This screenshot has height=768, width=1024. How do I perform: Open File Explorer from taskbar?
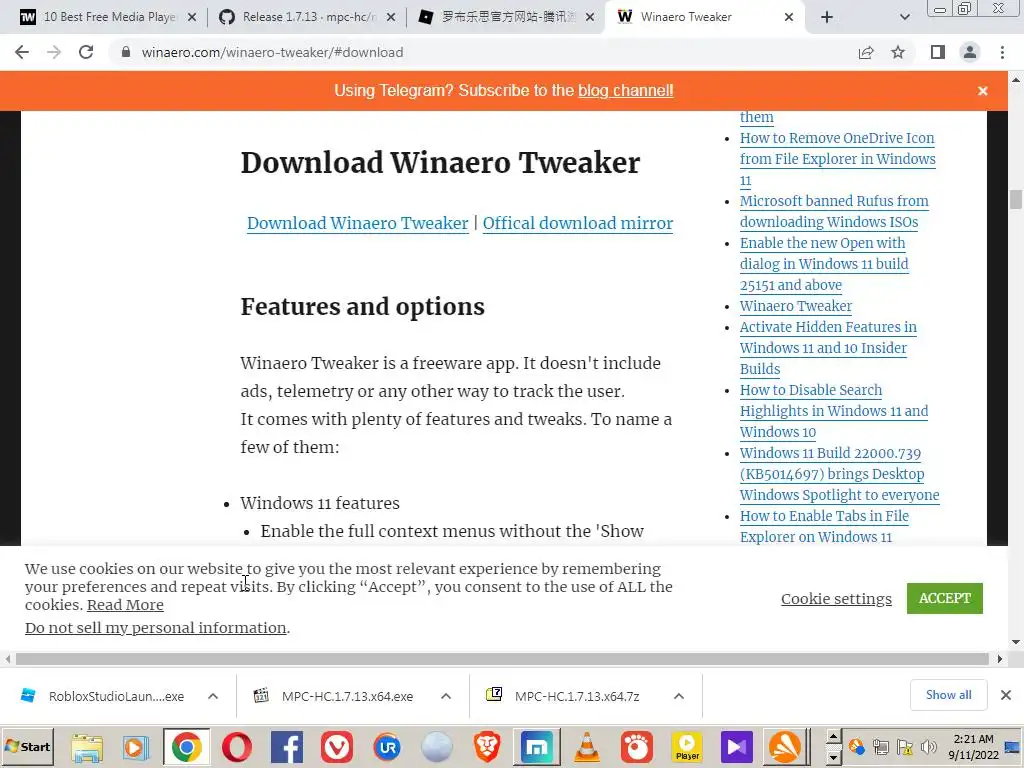(x=87, y=747)
